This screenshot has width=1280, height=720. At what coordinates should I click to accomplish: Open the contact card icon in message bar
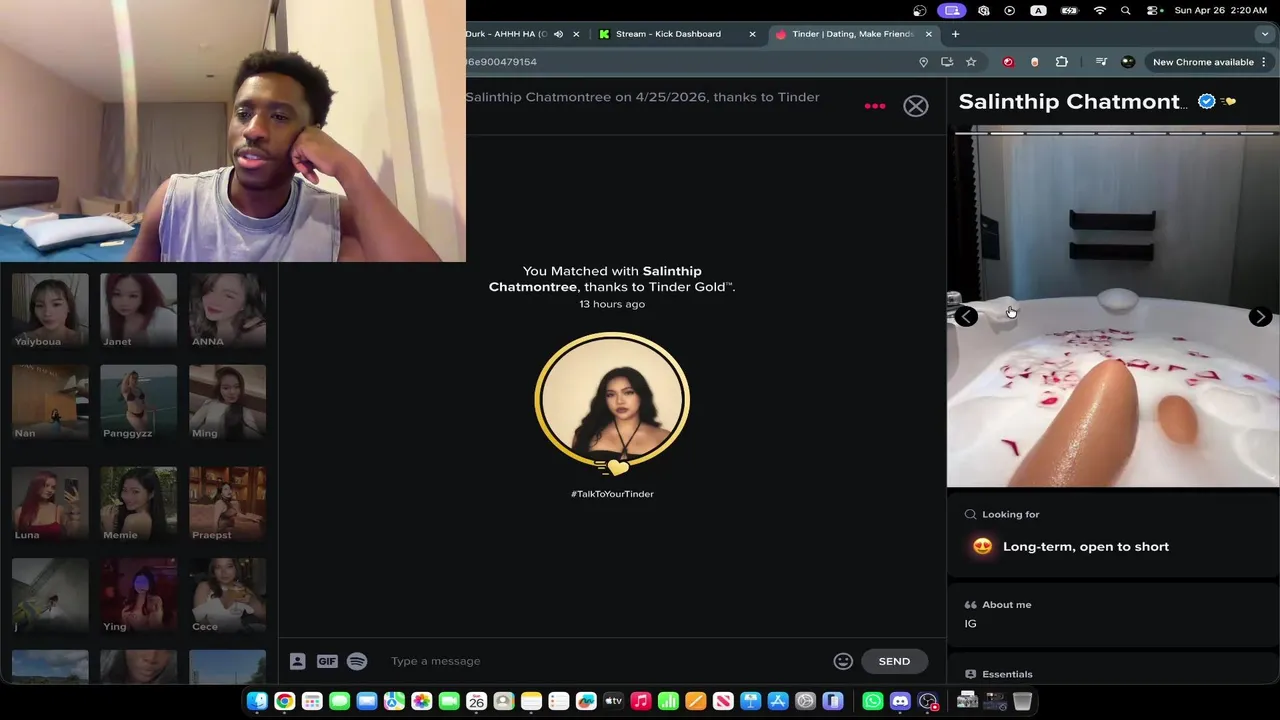click(297, 661)
